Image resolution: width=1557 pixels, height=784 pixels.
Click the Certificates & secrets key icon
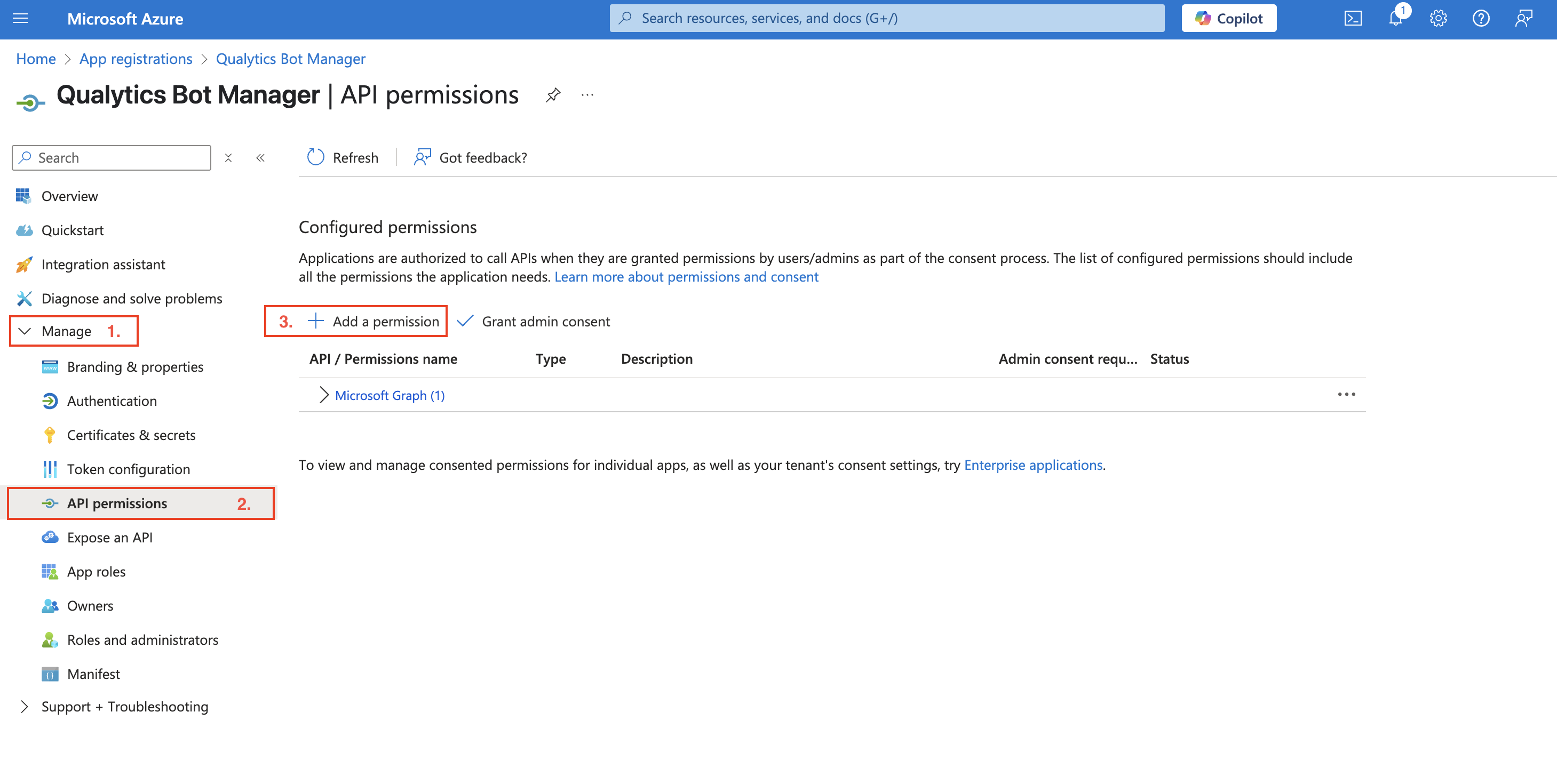50,435
